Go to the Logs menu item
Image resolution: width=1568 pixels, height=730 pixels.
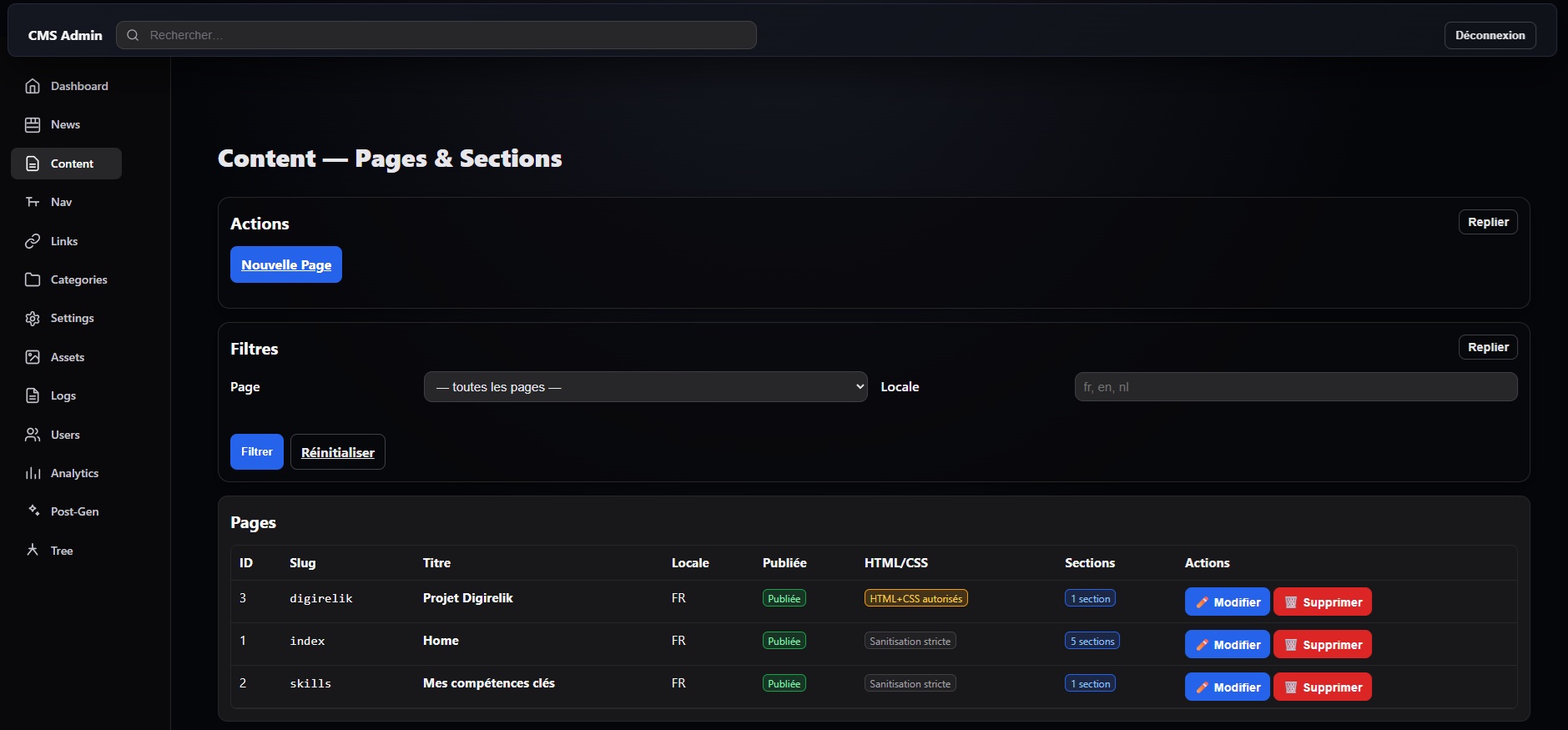tap(63, 395)
